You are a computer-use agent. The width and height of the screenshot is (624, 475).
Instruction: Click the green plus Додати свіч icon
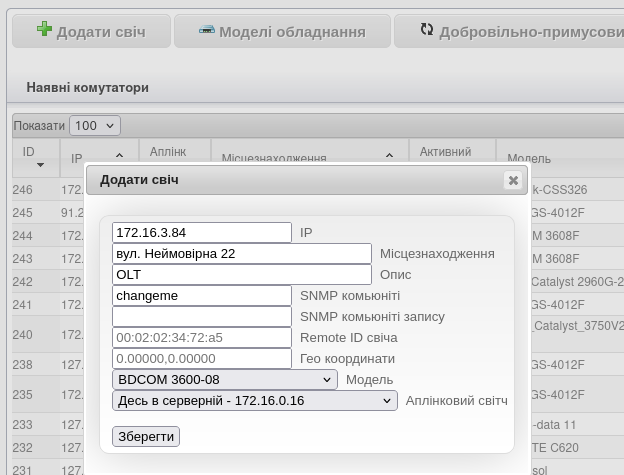[44, 30]
